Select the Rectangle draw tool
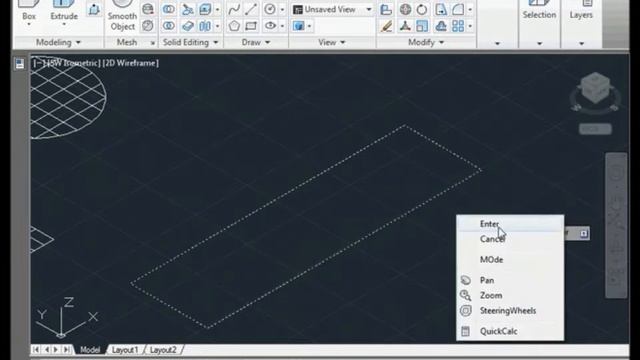The image size is (640, 360). (251, 26)
